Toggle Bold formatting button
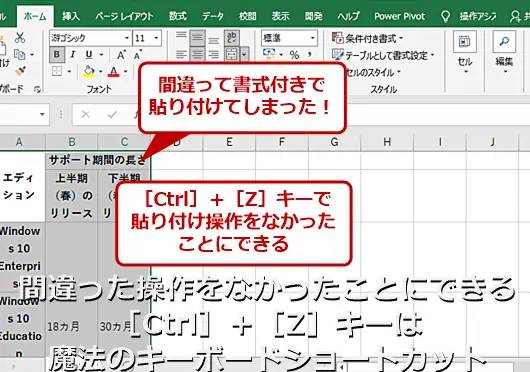The width and height of the screenshot is (530, 372). click(57, 55)
